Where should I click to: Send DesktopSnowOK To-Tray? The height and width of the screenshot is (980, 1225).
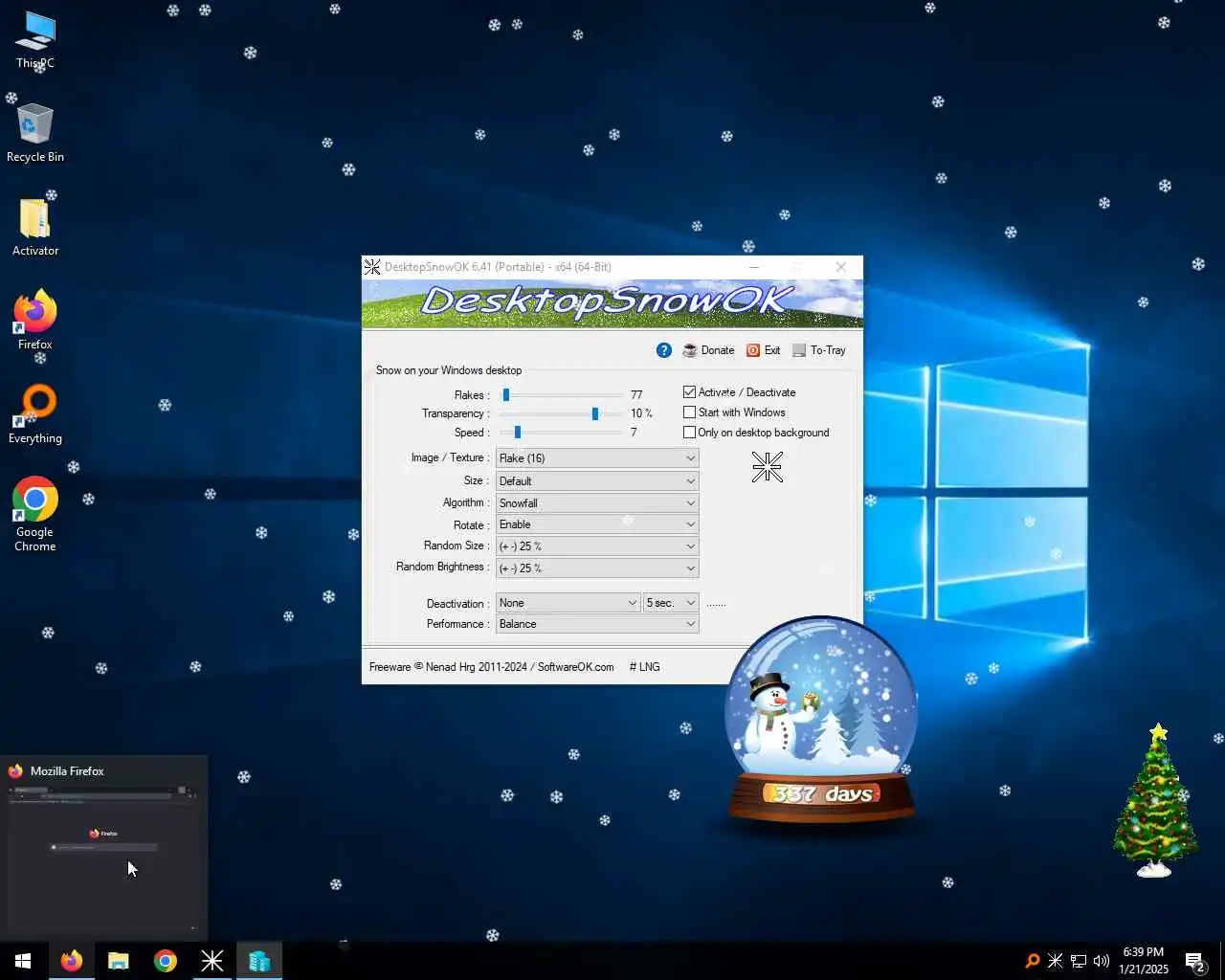tap(819, 350)
